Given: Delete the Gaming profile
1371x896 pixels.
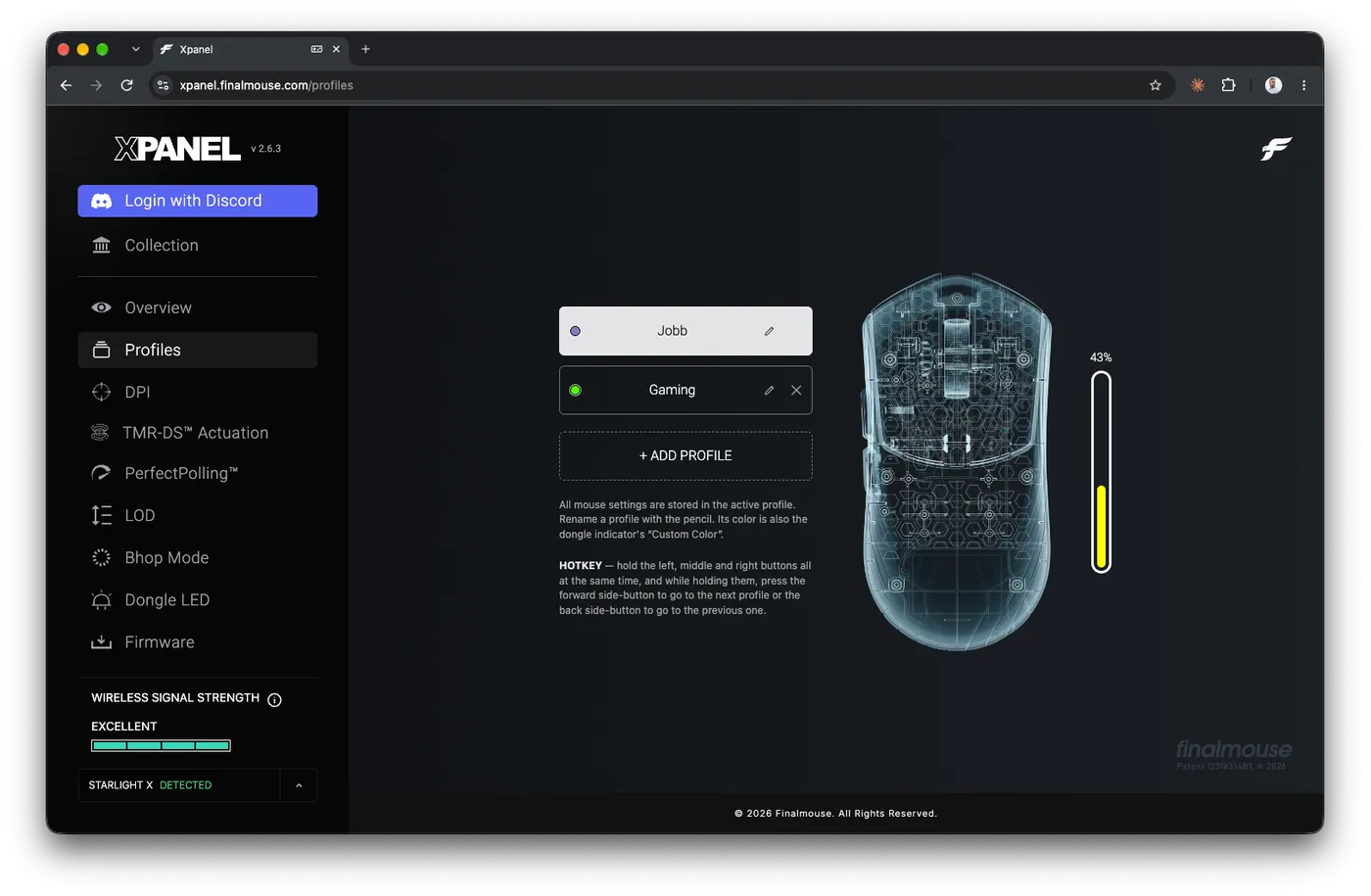Looking at the screenshot, I should click(796, 390).
